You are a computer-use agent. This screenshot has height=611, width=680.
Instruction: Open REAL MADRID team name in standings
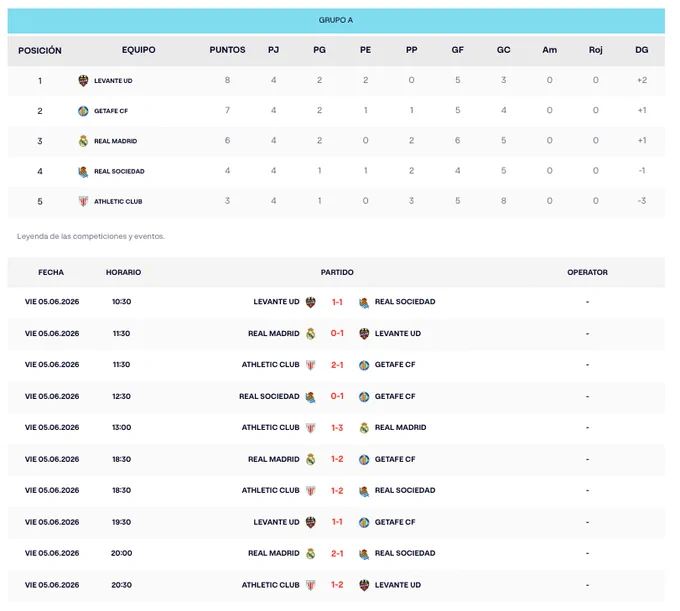coord(115,141)
